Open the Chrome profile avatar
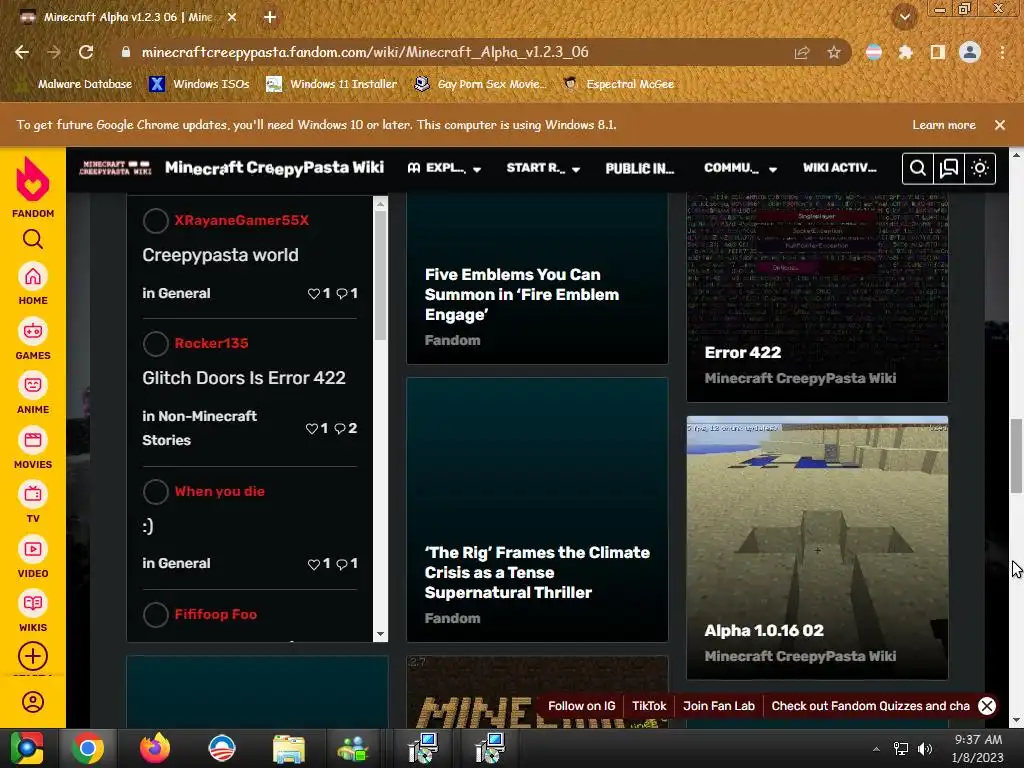 click(970, 52)
